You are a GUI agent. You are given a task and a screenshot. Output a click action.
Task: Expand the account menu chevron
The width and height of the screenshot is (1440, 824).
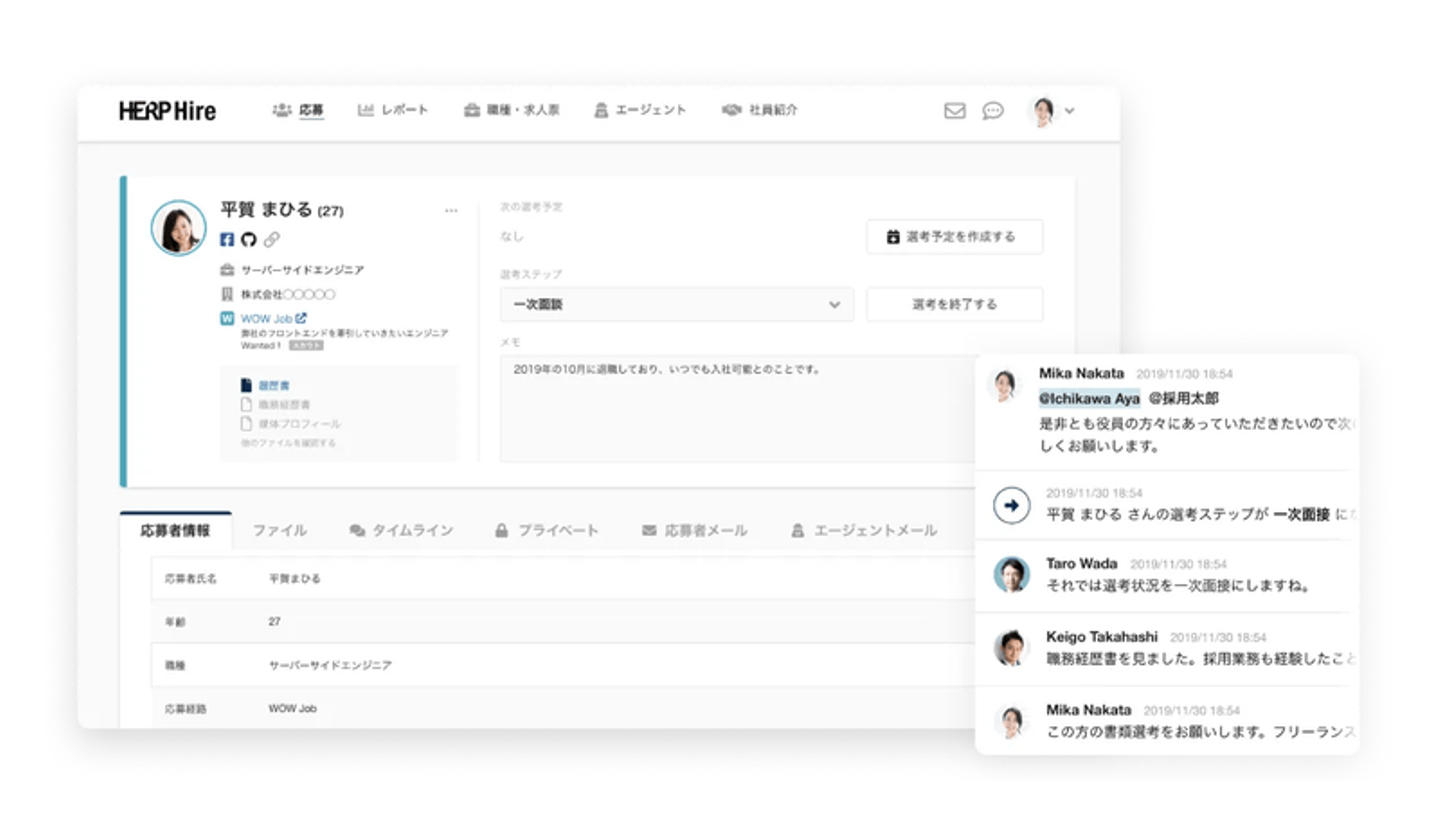coord(1069,111)
